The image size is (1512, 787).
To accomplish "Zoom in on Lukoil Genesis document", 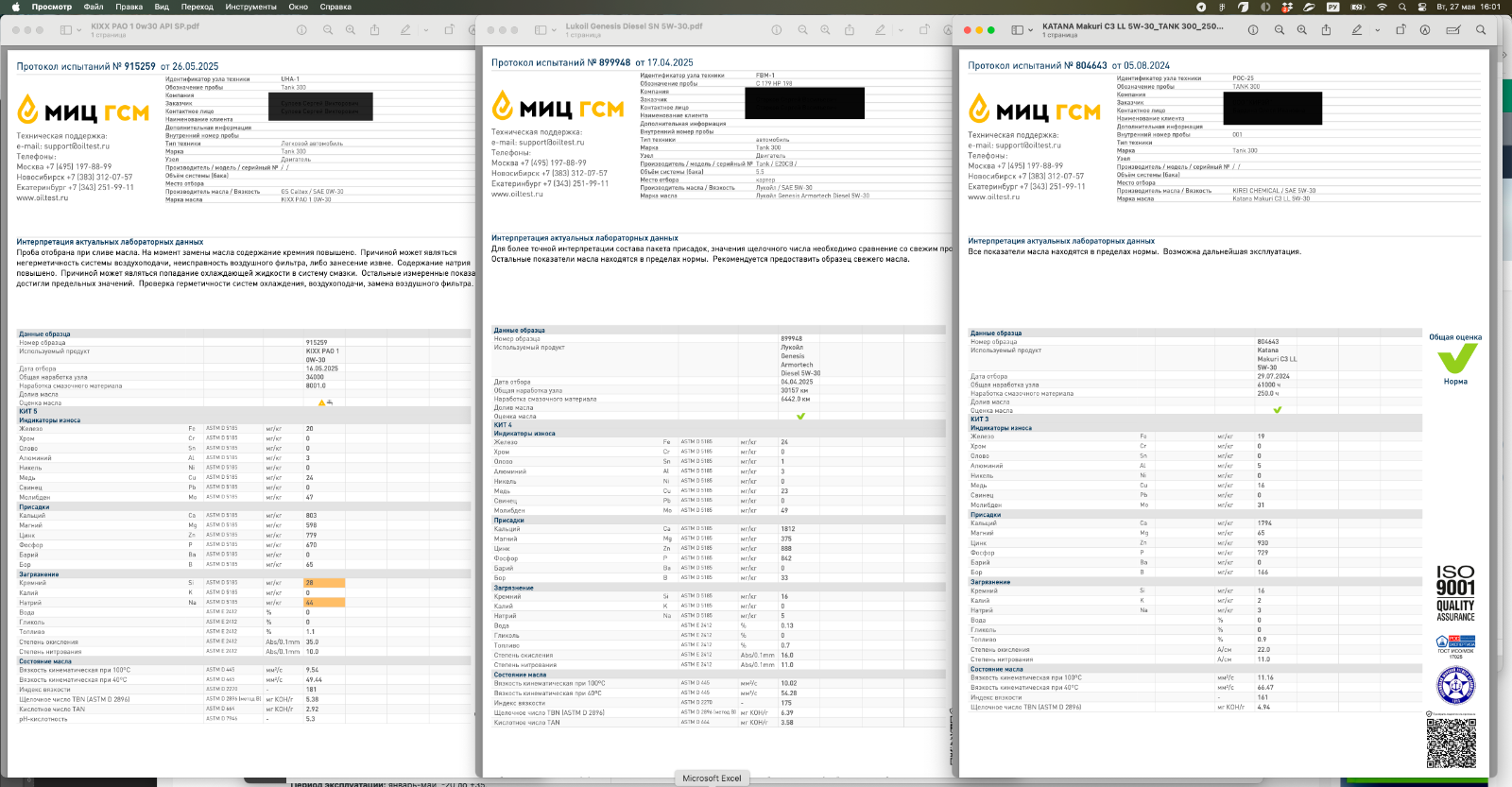I will (x=825, y=30).
